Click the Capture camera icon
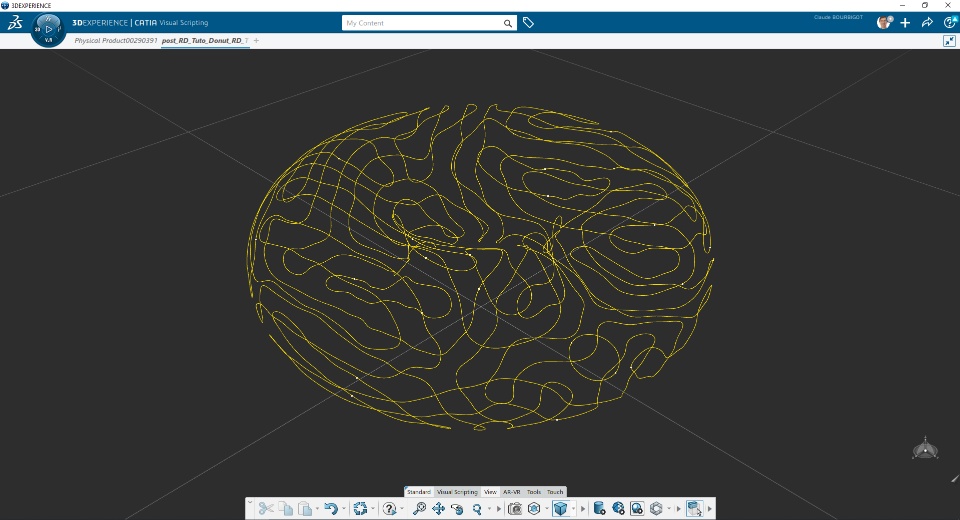 click(515, 508)
